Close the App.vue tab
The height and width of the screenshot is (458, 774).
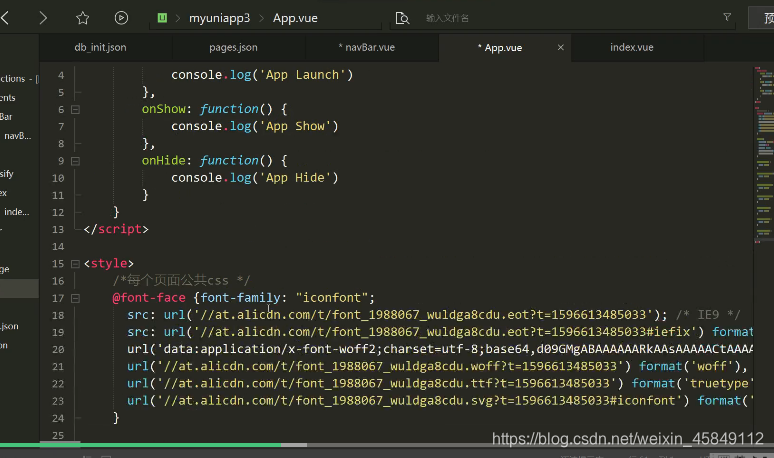[560, 47]
